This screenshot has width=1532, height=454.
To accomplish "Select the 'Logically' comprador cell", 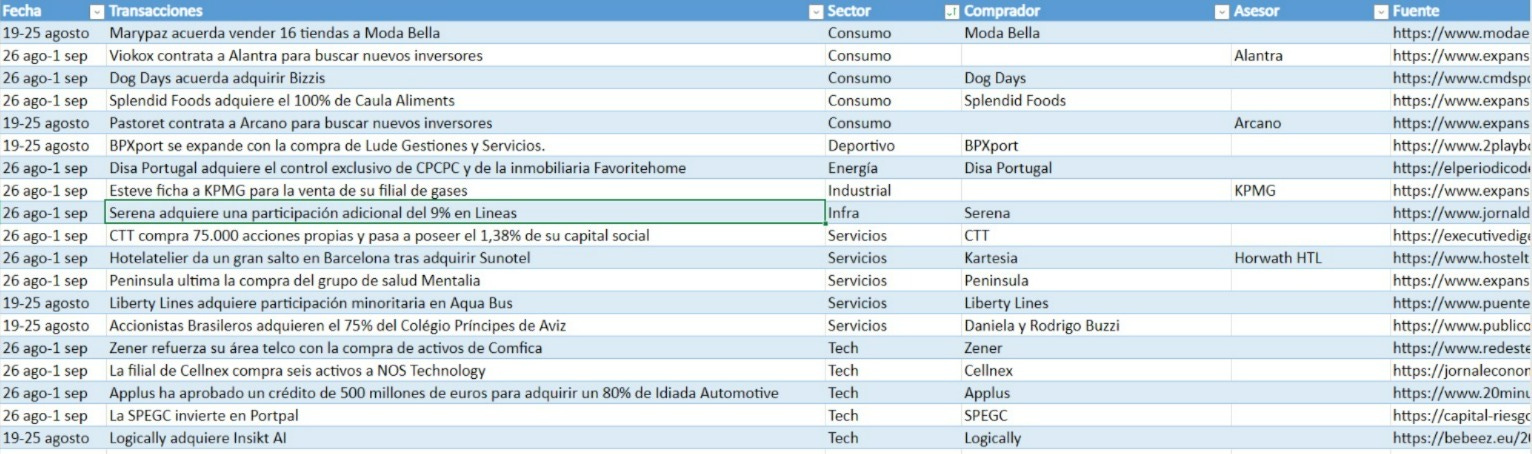I will tap(1096, 438).
